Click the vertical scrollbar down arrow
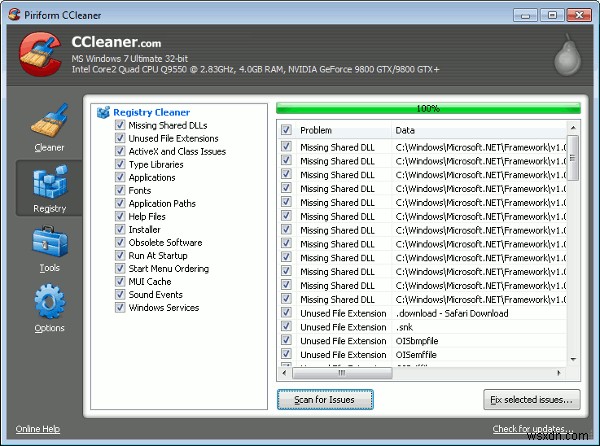This screenshot has height=446, width=600. tap(573, 360)
